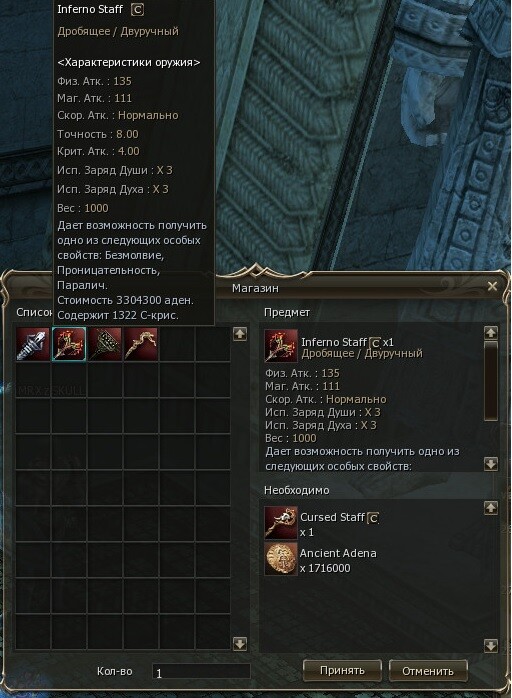Select the third weapon icon in shop list
Screen dimensions: 512x698
(105, 344)
